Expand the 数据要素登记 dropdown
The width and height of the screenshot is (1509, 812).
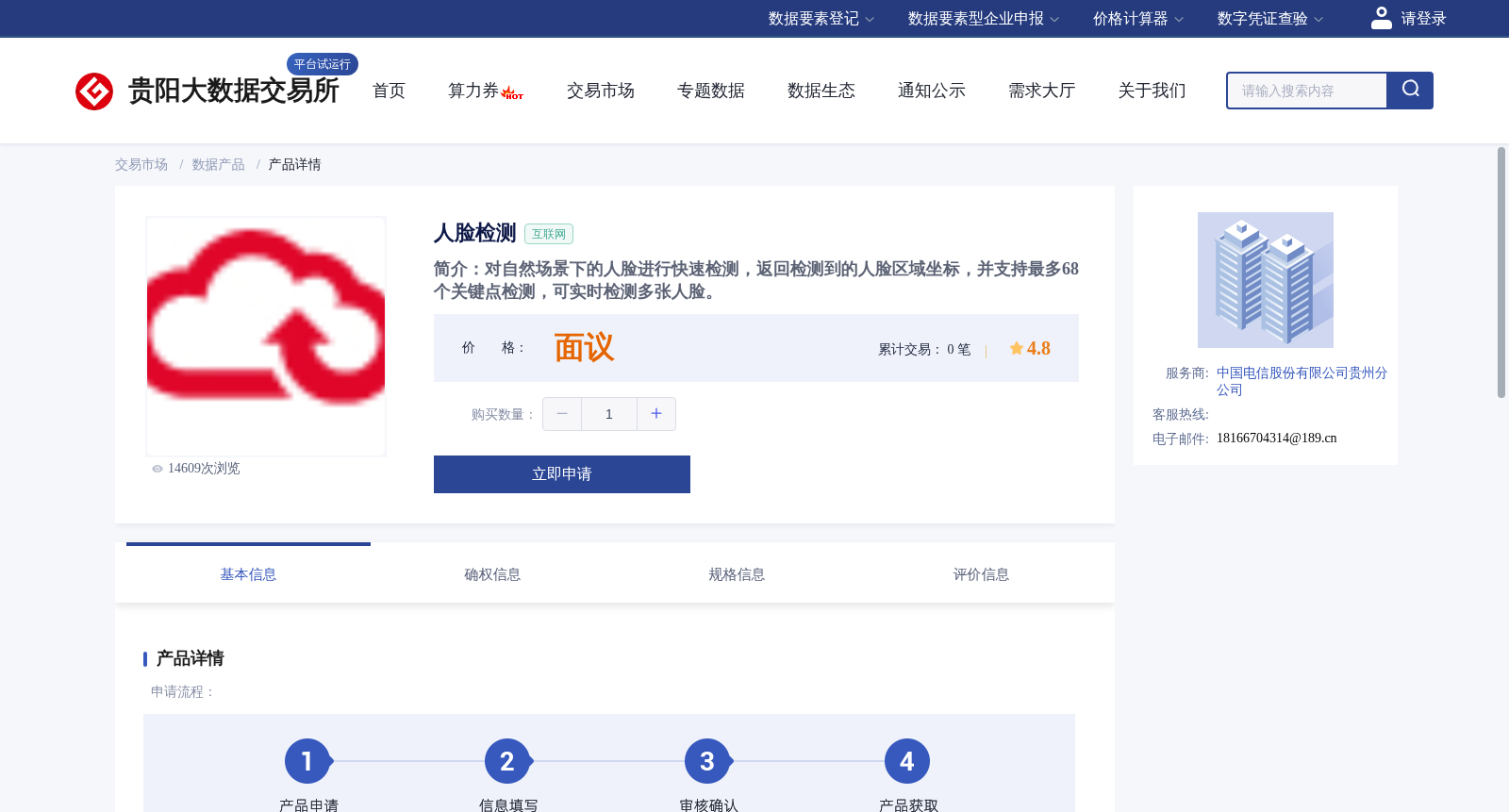pyautogui.click(x=821, y=19)
